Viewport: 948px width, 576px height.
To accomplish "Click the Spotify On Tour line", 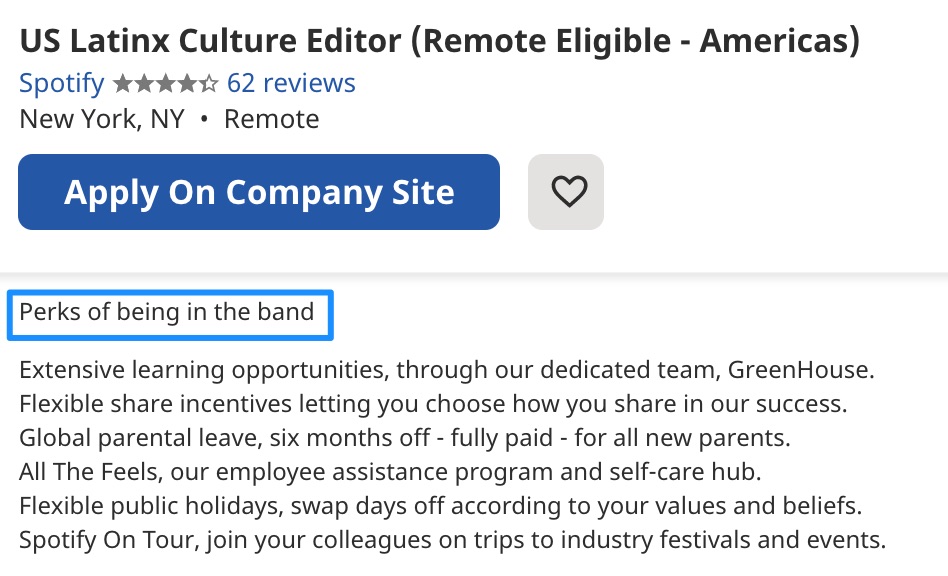I will click(x=452, y=540).
